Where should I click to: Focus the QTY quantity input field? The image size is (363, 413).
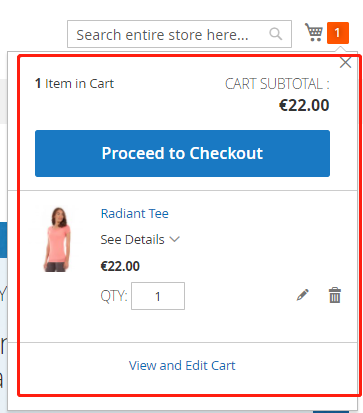[x=158, y=296]
